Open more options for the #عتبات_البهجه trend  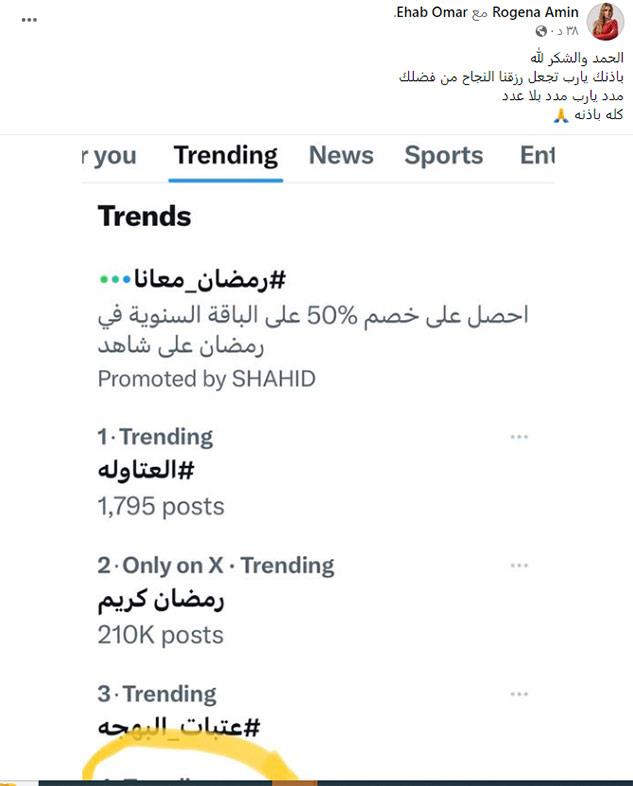(518, 694)
